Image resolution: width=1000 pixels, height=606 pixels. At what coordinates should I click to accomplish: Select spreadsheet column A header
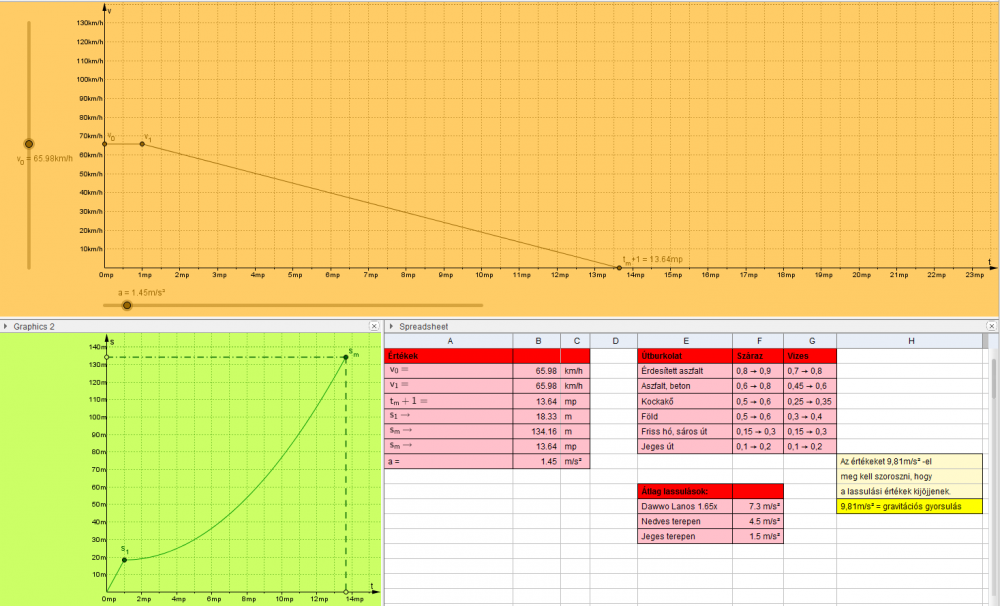point(449,341)
